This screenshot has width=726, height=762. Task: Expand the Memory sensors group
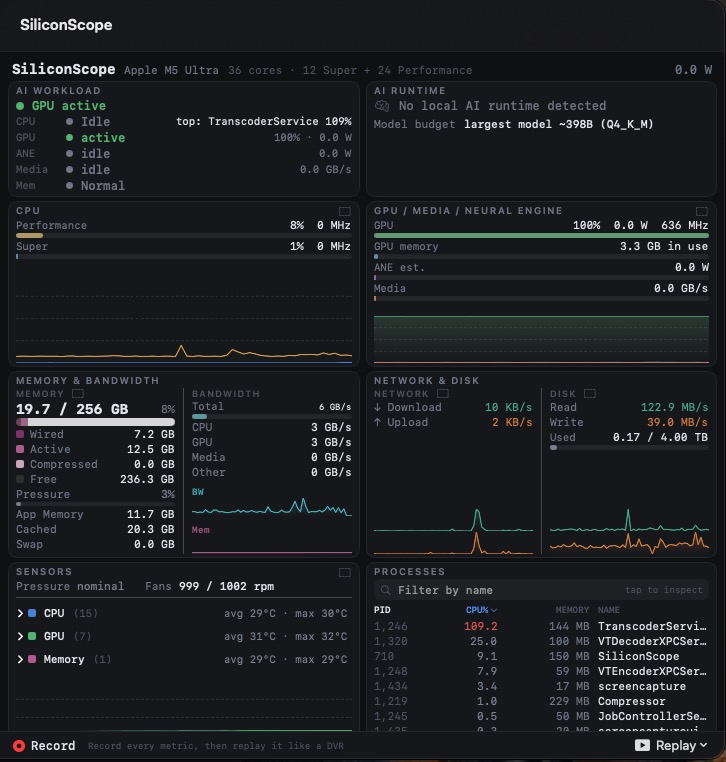pos(20,659)
